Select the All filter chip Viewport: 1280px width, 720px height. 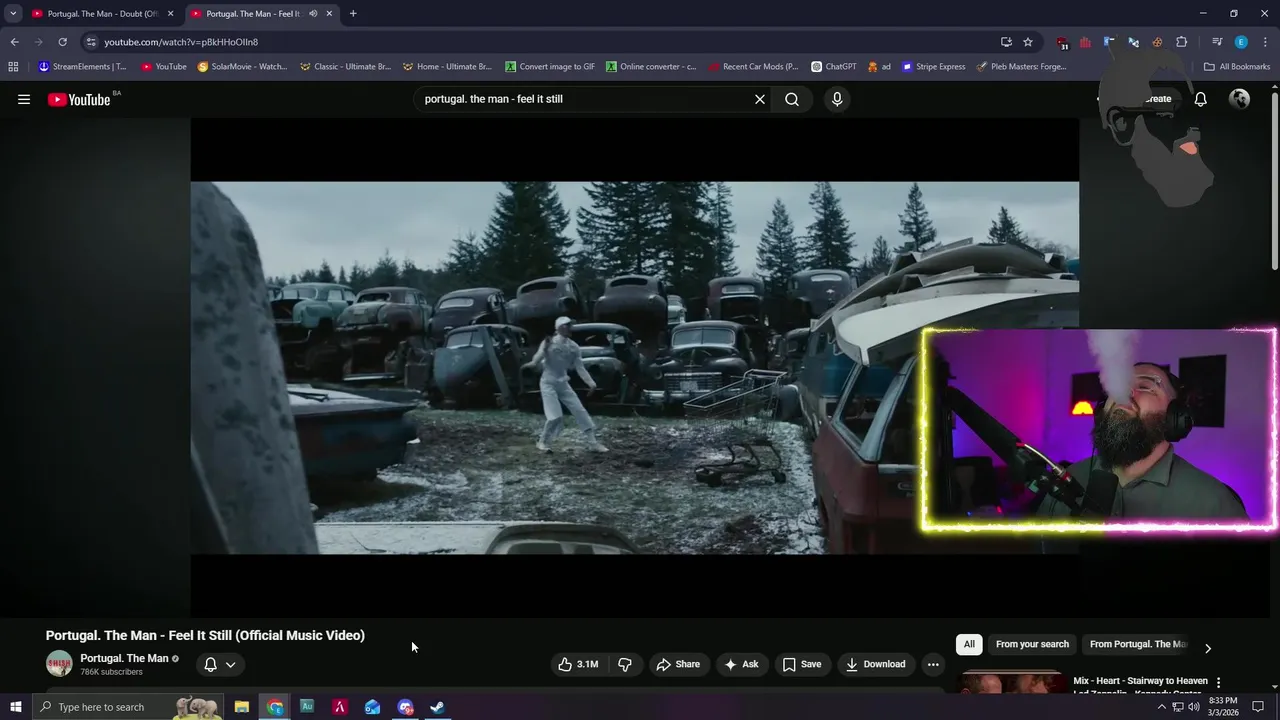[x=969, y=644]
